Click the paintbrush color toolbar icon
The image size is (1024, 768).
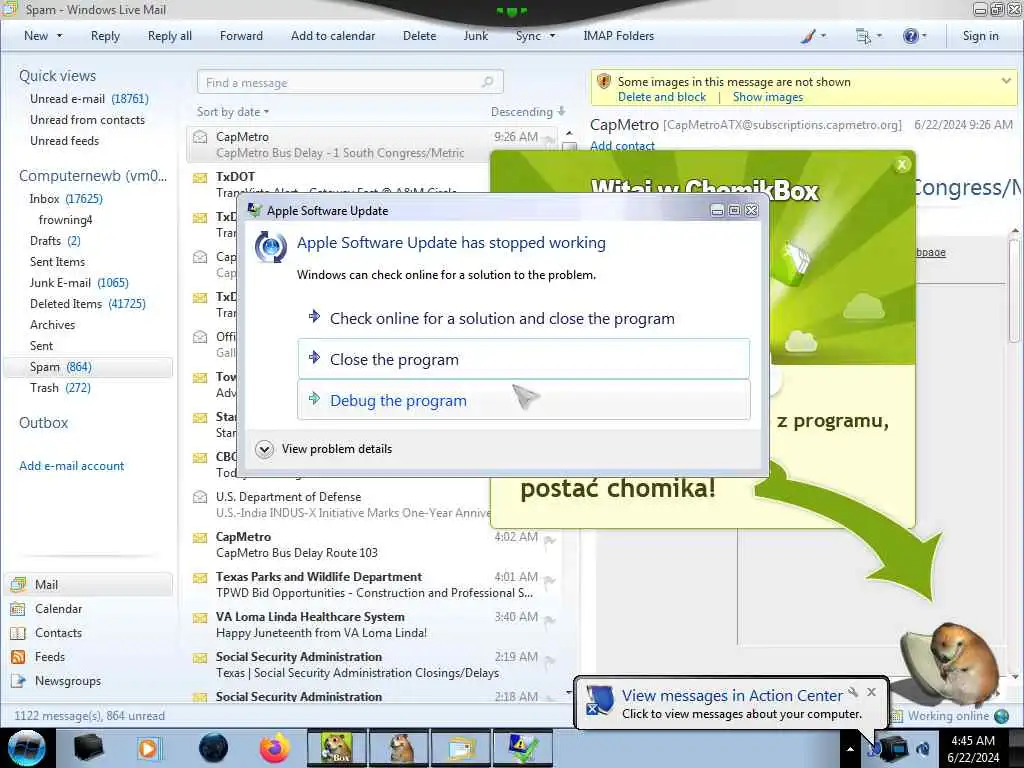point(808,36)
